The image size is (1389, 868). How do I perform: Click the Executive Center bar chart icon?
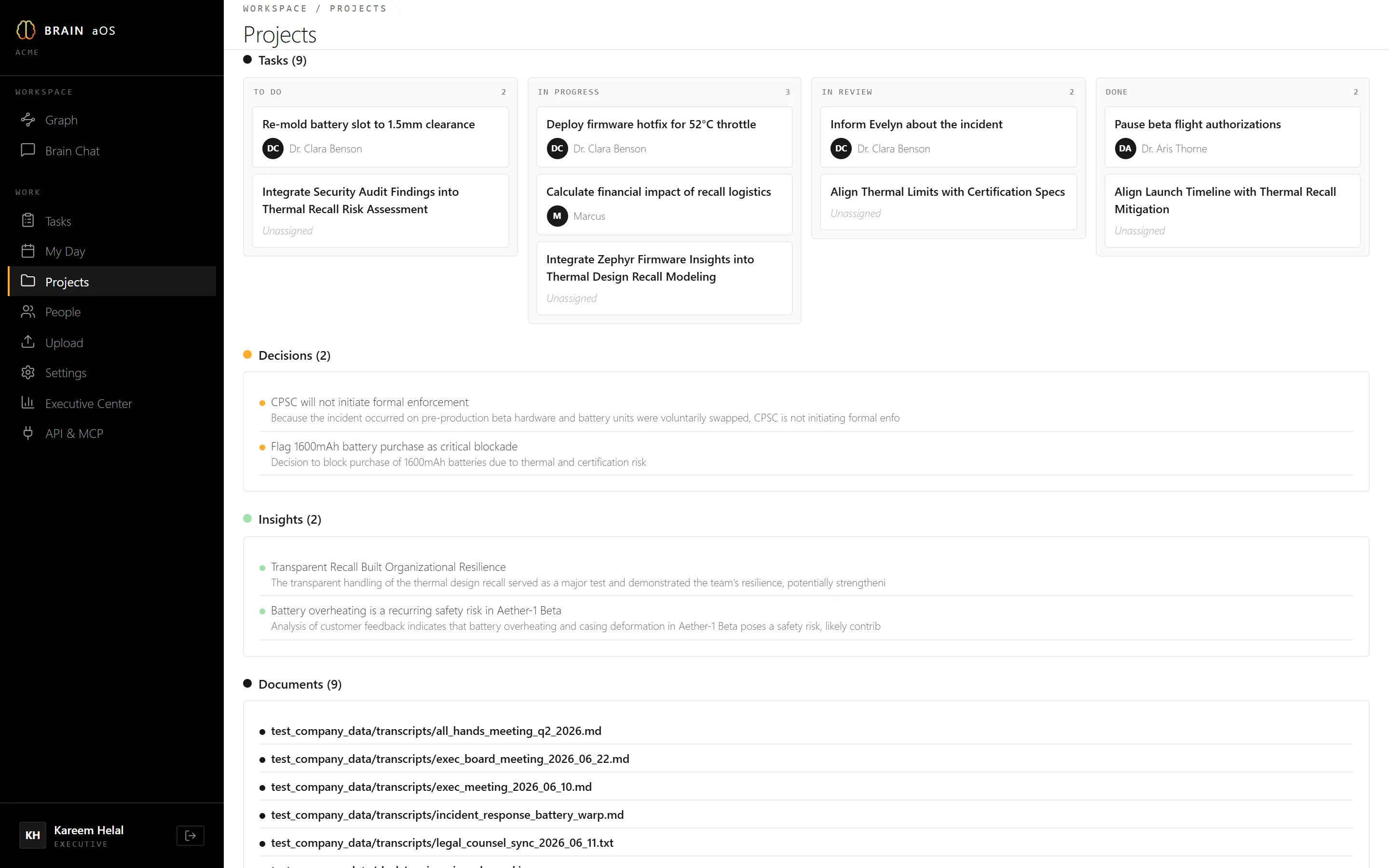click(x=27, y=403)
